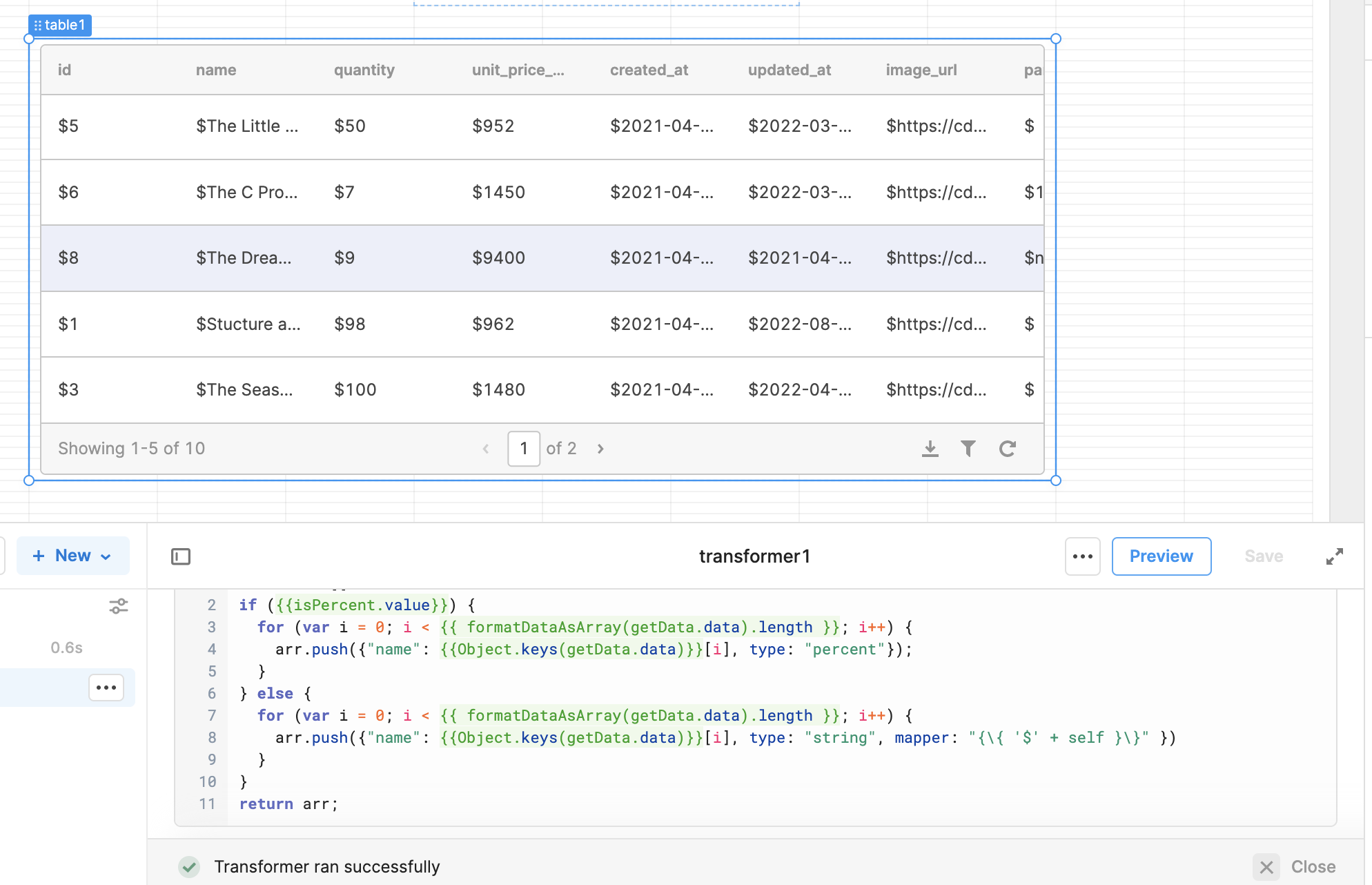The height and width of the screenshot is (885, 1372).
Task: Click the 'else' keyword in code line 6
Action: (275, 694)
